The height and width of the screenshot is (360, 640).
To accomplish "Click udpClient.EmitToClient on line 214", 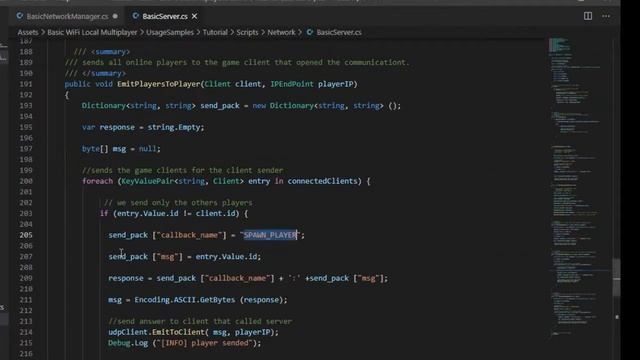I will coord(156,332).
